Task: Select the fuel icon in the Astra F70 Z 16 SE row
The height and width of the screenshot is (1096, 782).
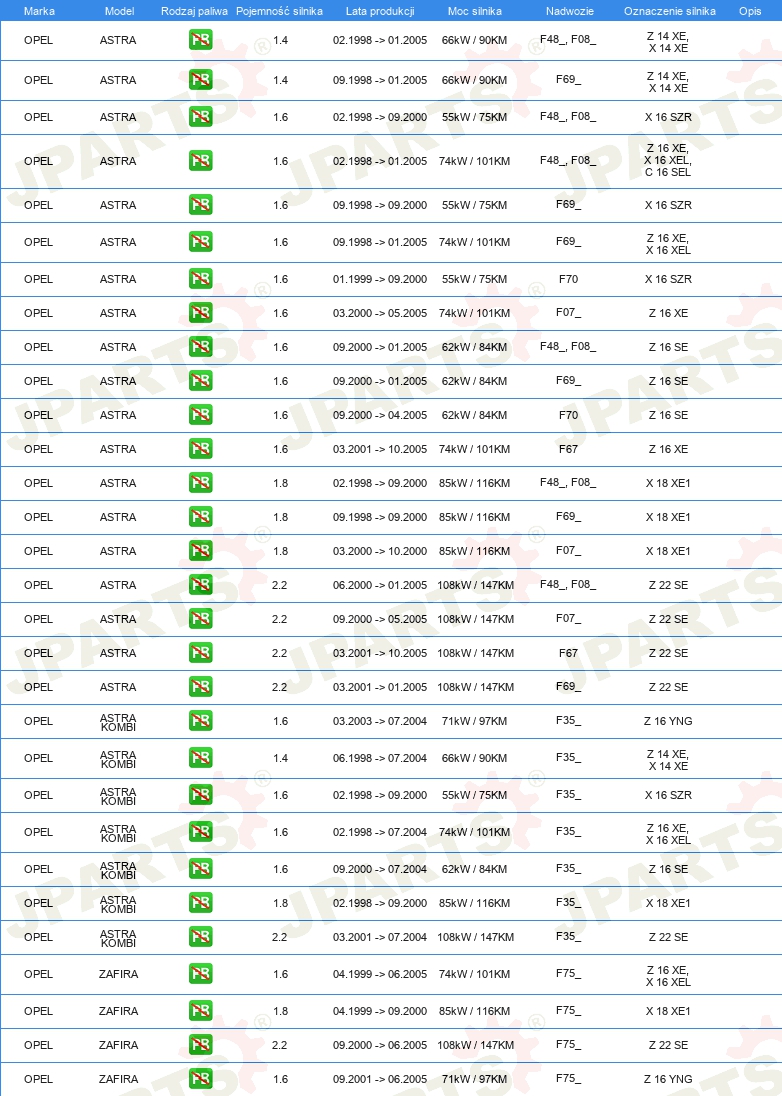Action: coord(201,415)
